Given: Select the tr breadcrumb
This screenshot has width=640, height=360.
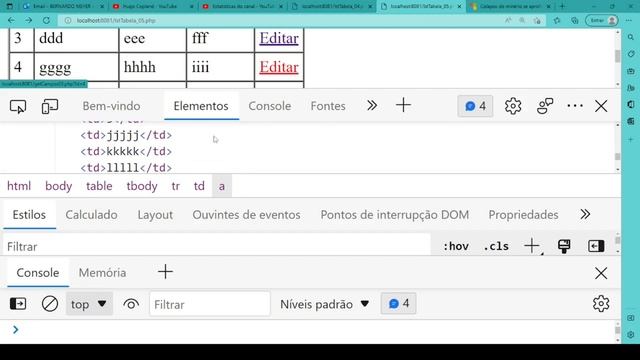Looking at the screenshot, I should pyautogui.click(x=176, y=186).
